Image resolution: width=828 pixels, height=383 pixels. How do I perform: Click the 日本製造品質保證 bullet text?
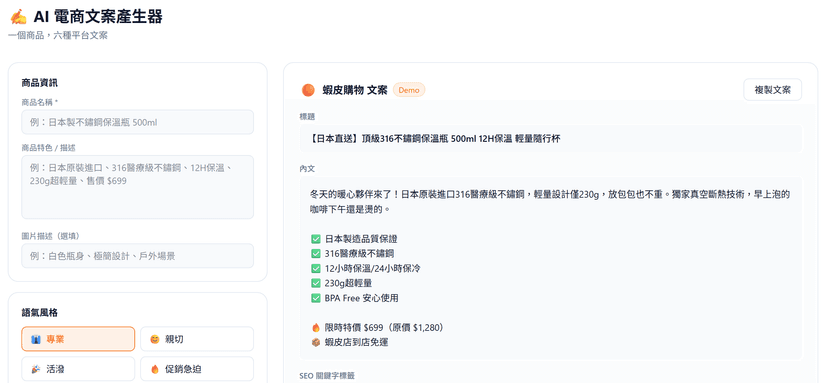click(361, 239)
